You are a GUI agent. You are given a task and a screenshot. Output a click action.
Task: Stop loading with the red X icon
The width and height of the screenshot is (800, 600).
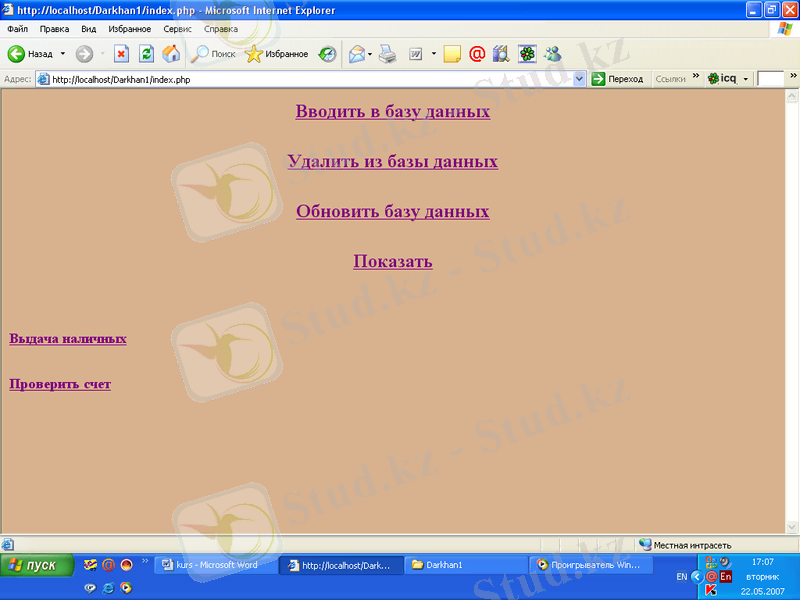(121, 54)
